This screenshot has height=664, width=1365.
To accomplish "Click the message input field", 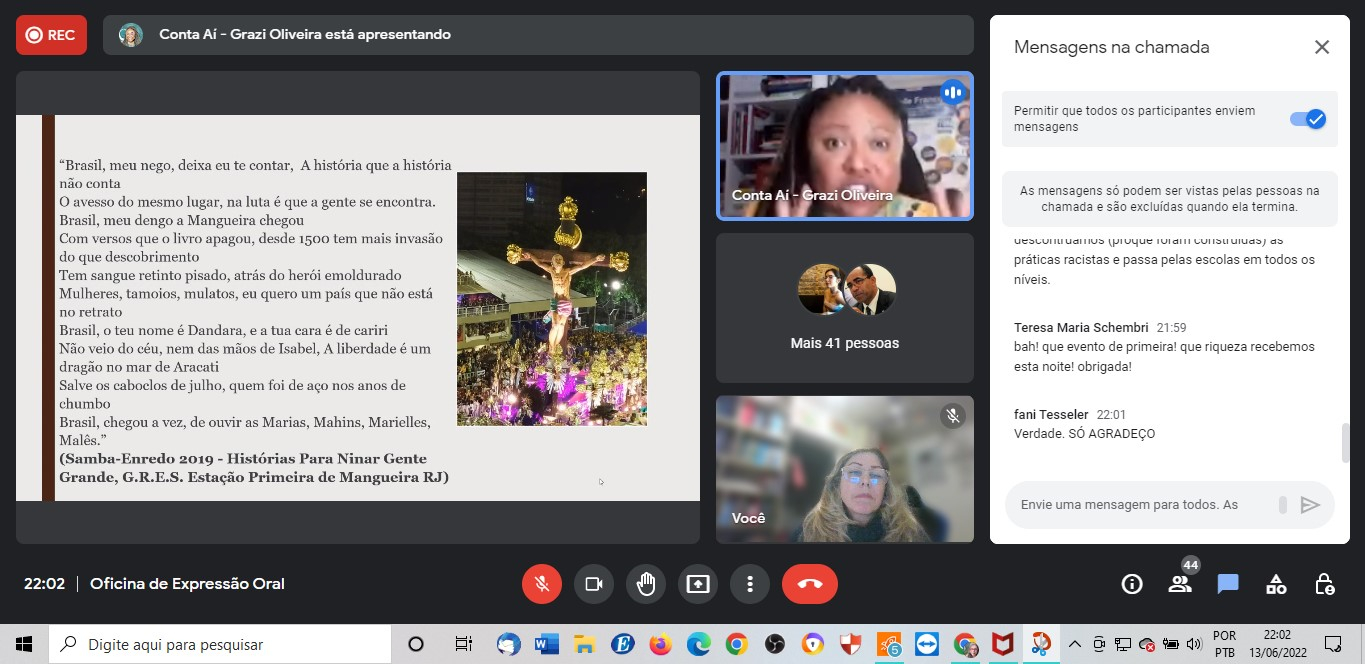I will [1140, 505].
